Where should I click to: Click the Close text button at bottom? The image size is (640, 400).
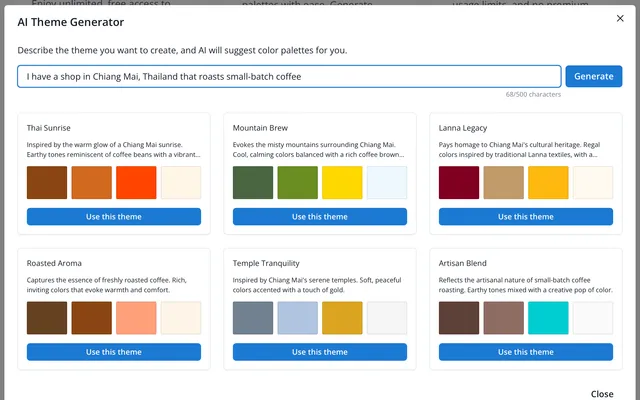pyautogui.click(x=602, y=394)
